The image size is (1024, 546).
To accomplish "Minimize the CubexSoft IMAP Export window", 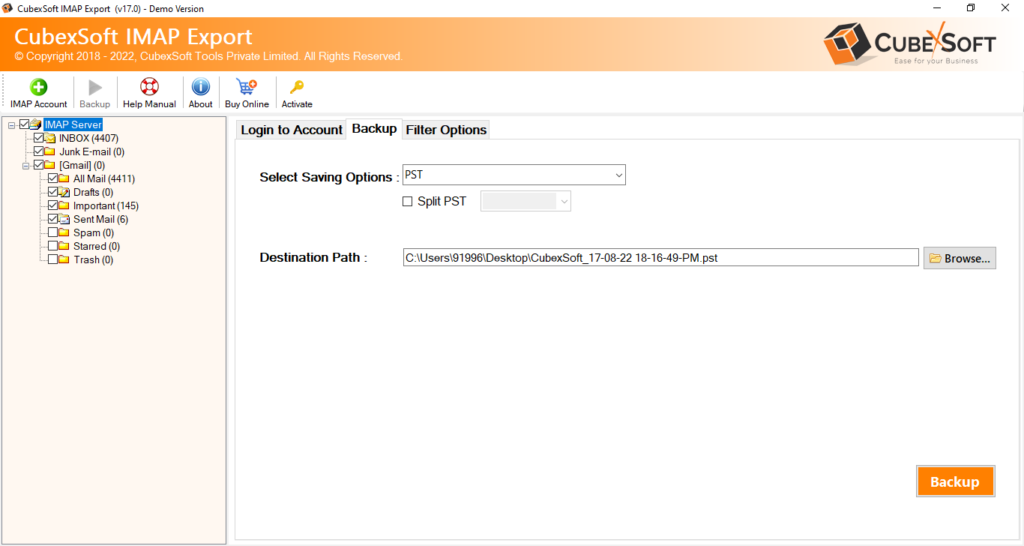I will click(937, 8).
